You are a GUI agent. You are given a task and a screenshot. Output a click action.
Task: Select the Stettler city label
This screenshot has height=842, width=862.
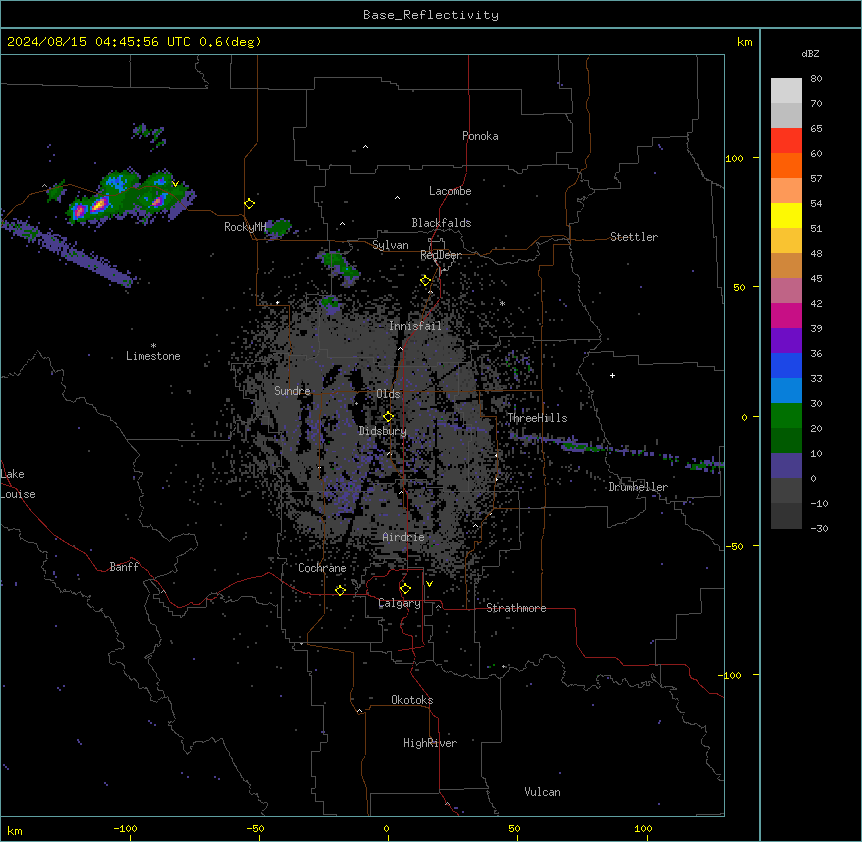coord(633,237)
